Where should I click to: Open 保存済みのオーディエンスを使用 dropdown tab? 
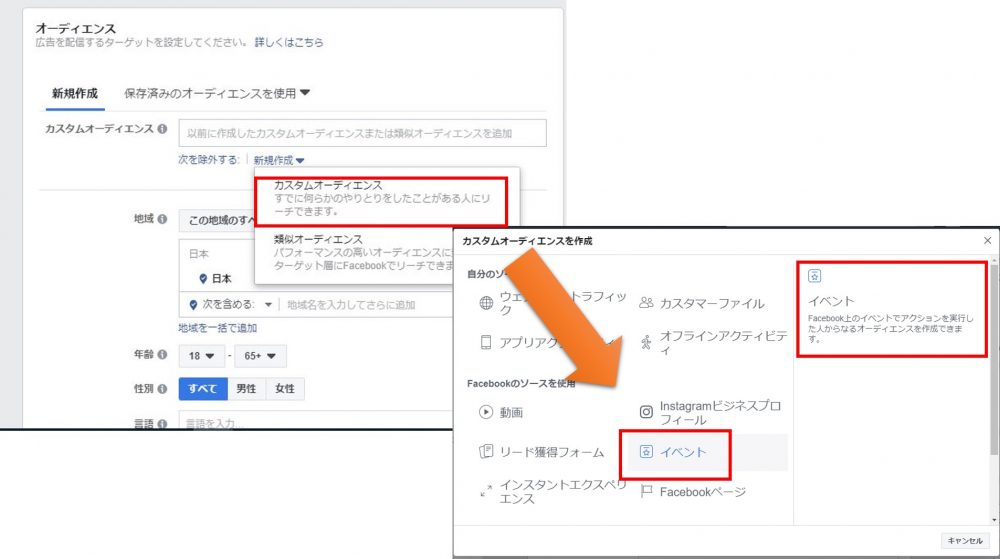217,94
